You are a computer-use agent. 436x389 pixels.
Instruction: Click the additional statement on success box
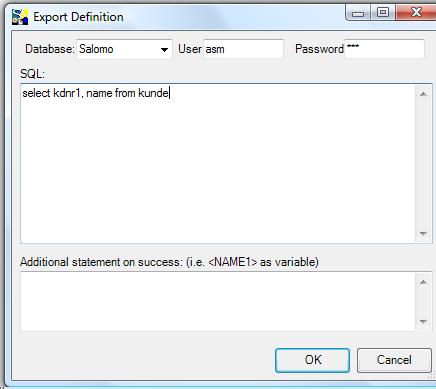218,301
